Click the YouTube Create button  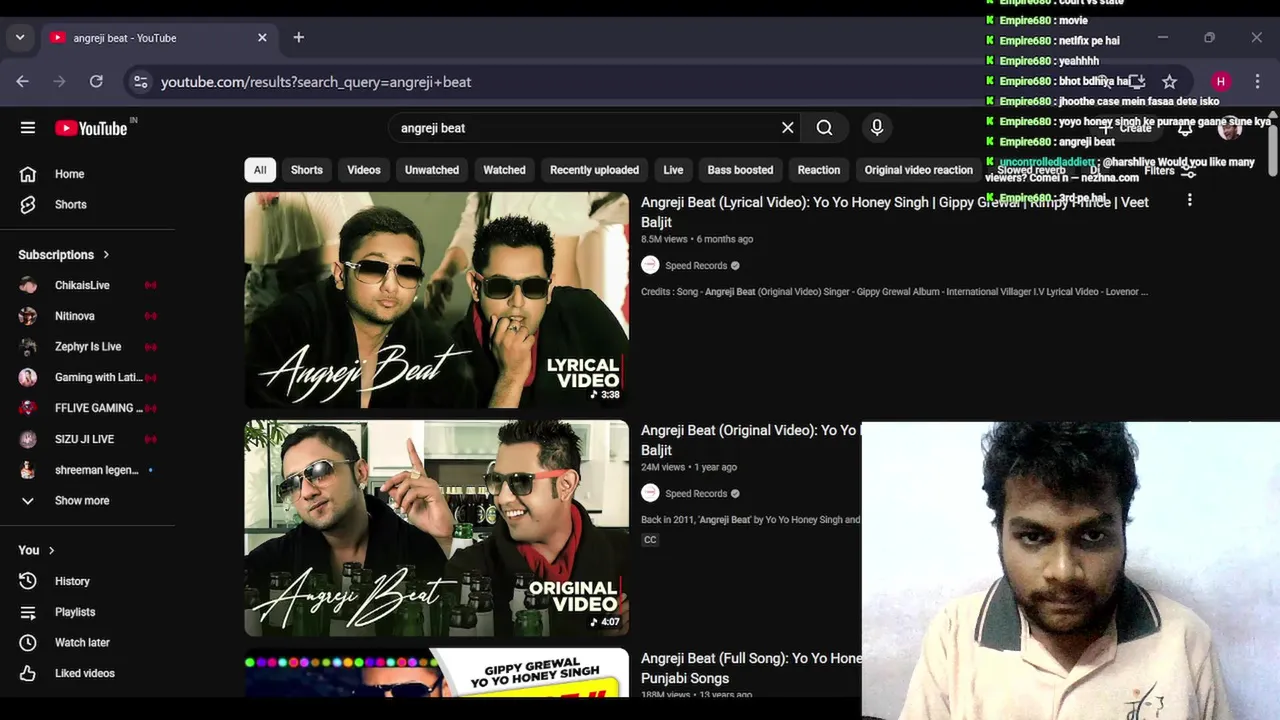click(1126, 128)
